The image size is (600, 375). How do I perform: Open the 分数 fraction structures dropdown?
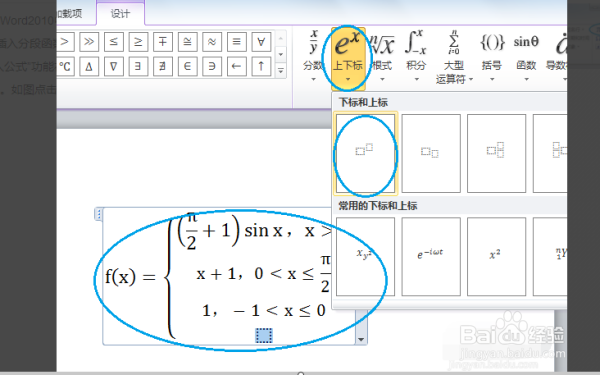[313, 56]
